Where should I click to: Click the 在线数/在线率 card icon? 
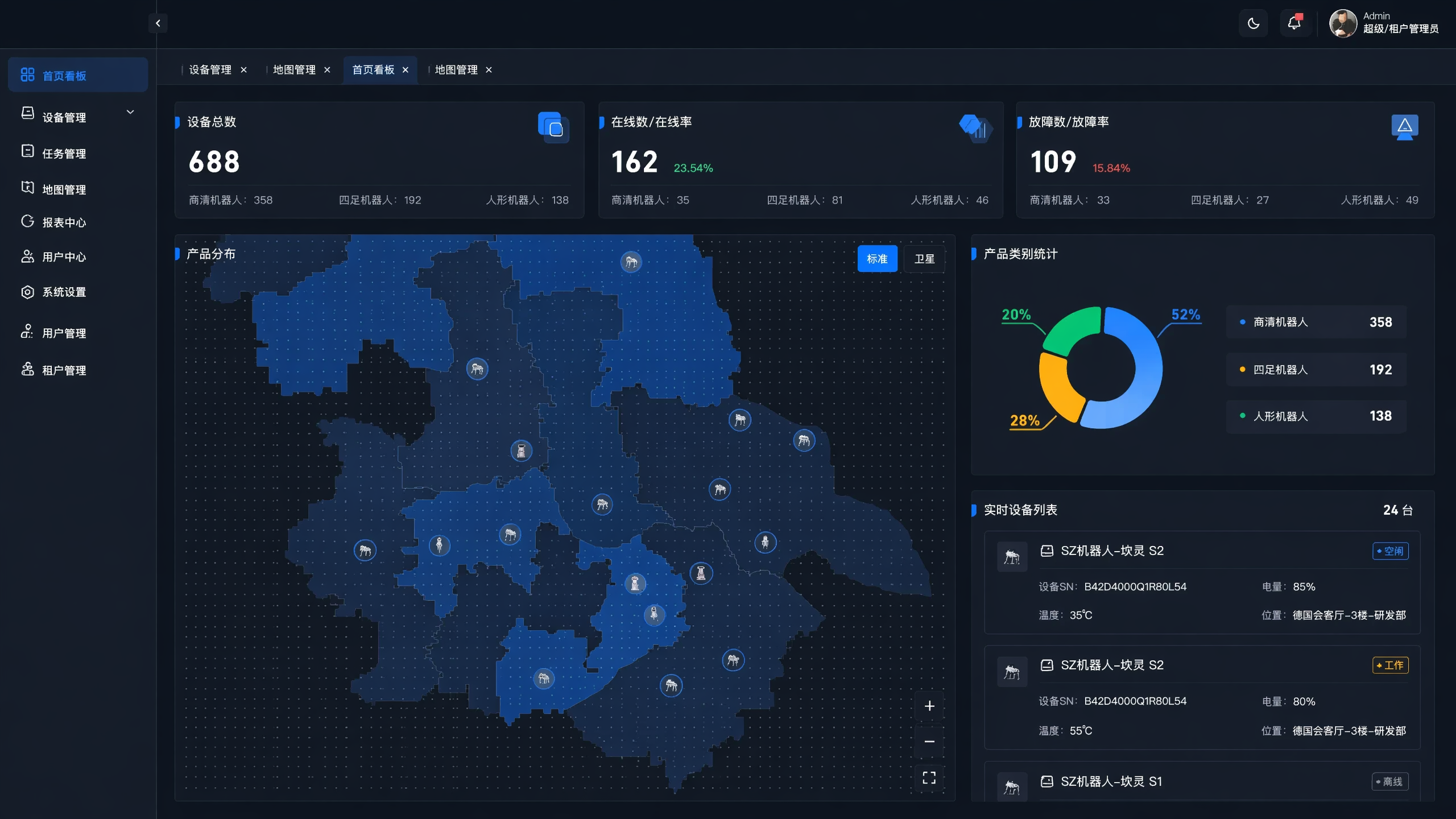975,127
